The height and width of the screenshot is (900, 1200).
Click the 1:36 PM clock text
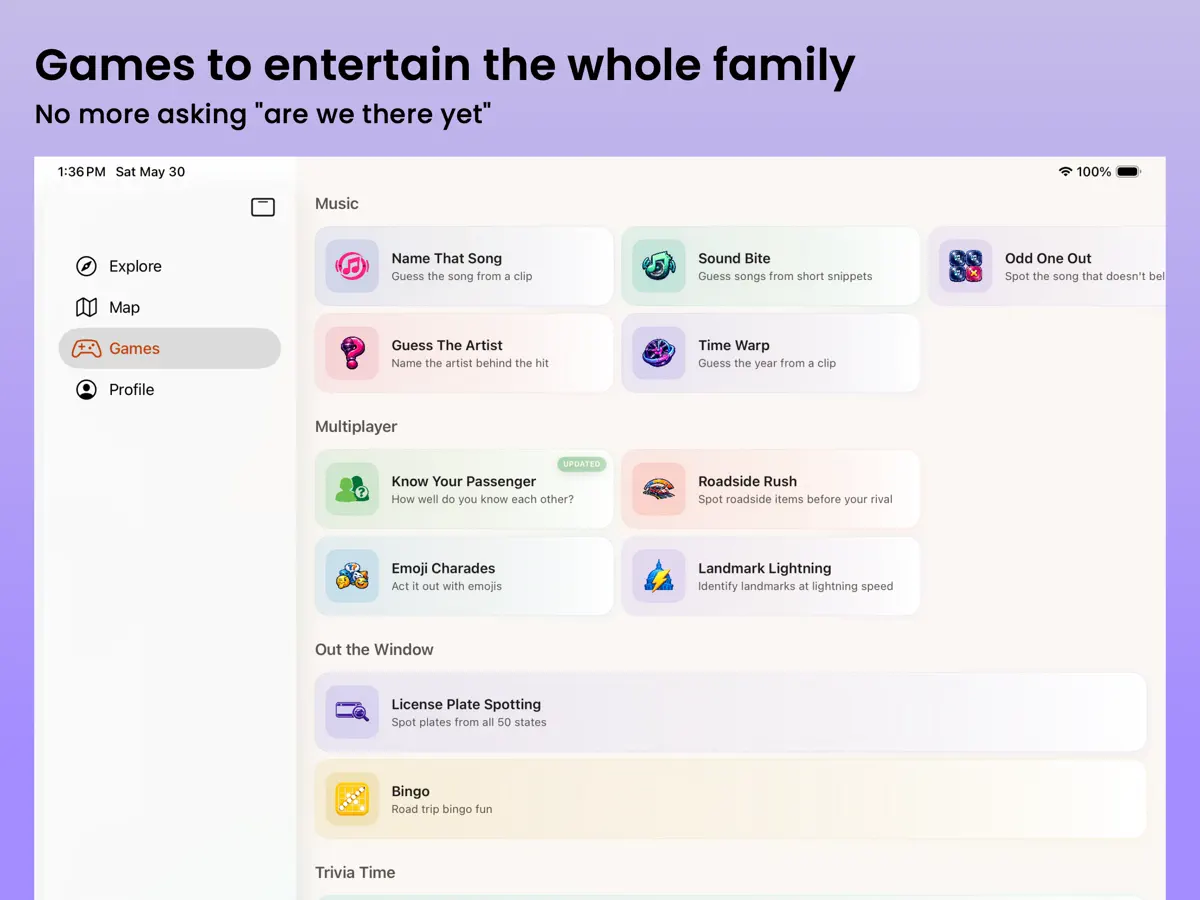click(x=81, y=172)
